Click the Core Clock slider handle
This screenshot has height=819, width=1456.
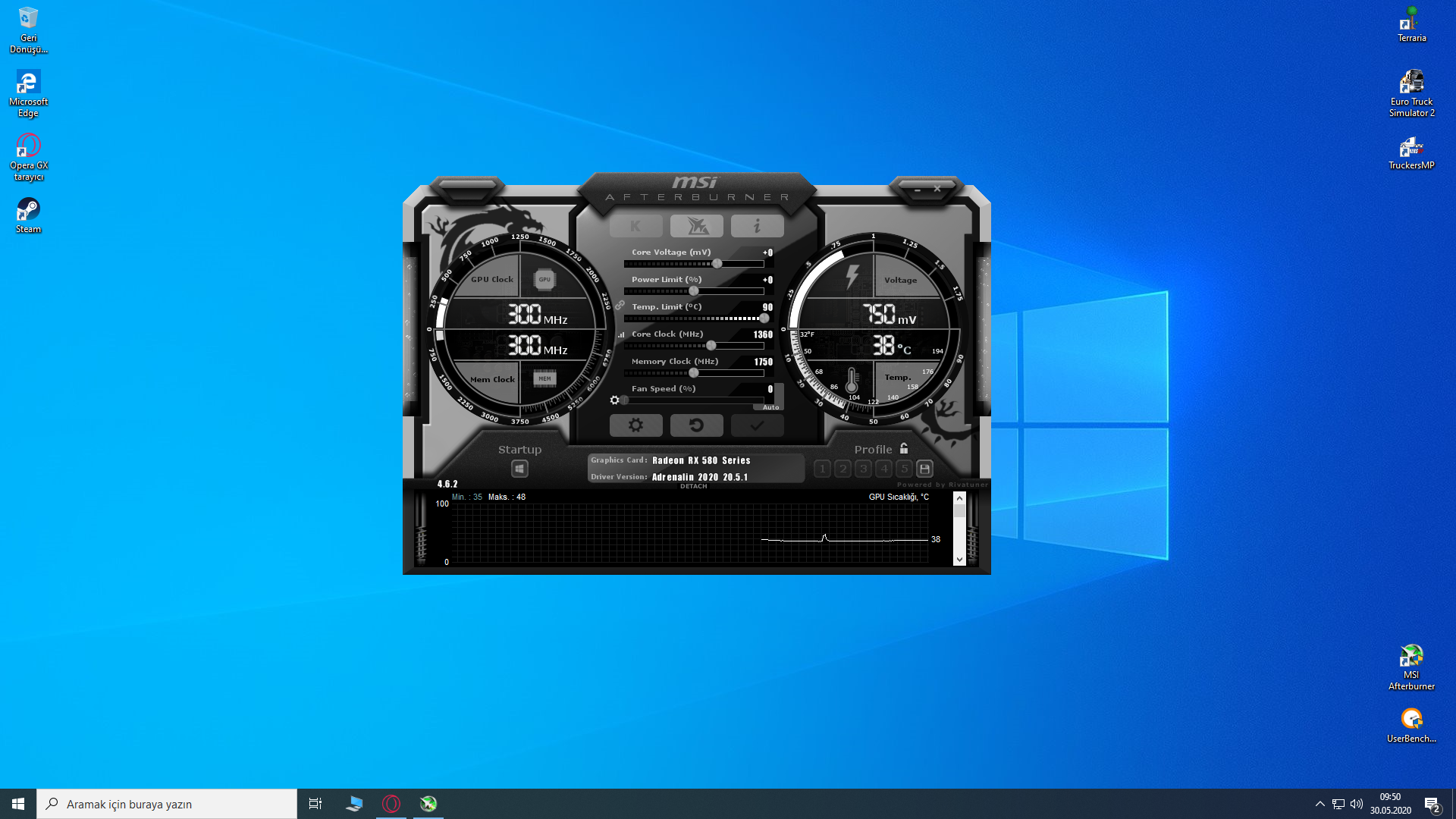[x=711, y=346]
